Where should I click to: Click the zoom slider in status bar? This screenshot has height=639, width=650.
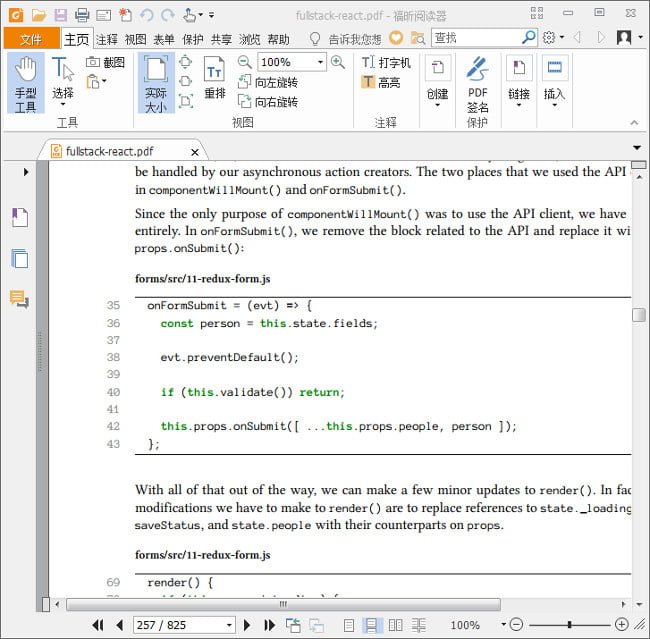click(569, 625)
